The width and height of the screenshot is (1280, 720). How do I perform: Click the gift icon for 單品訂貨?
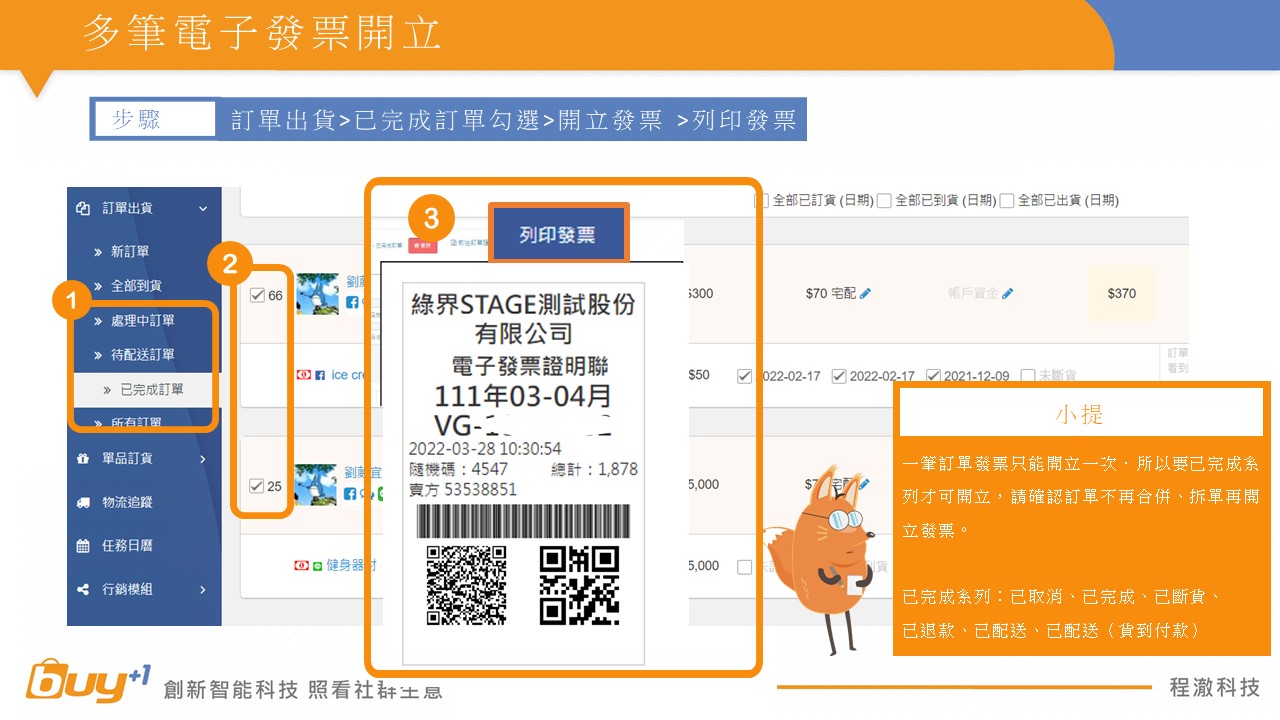click(x=83, y=459)
